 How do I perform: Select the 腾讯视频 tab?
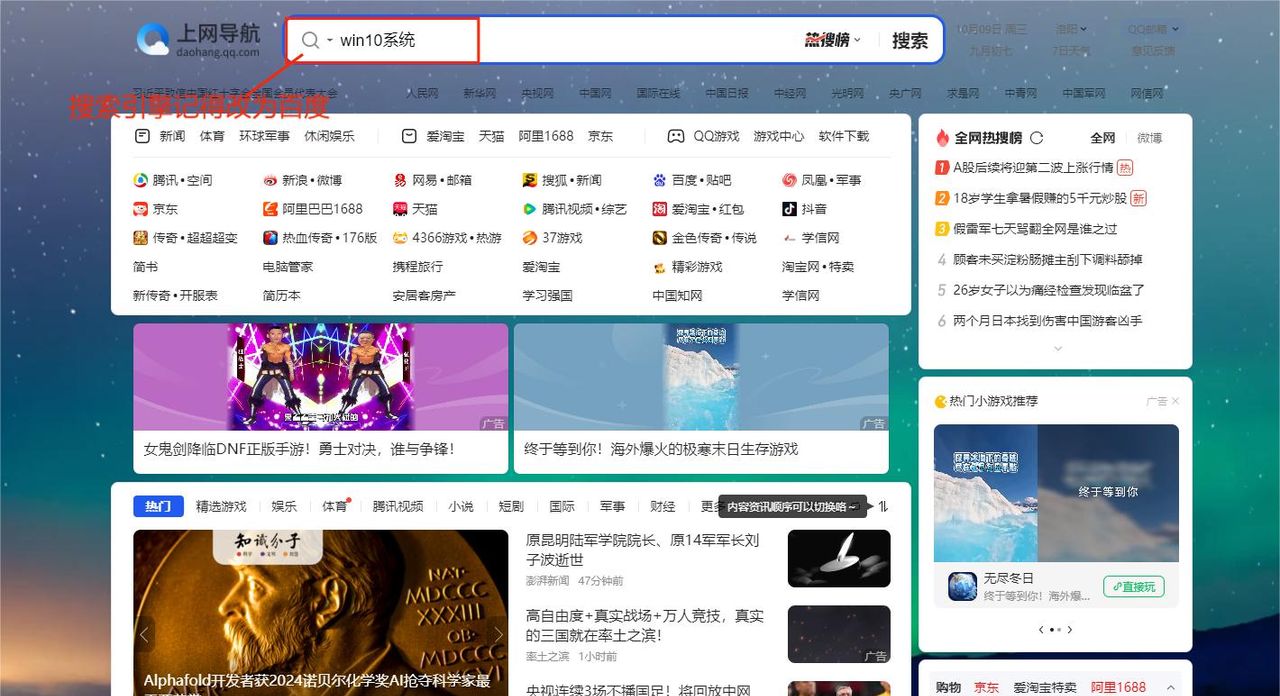(398, 507)
